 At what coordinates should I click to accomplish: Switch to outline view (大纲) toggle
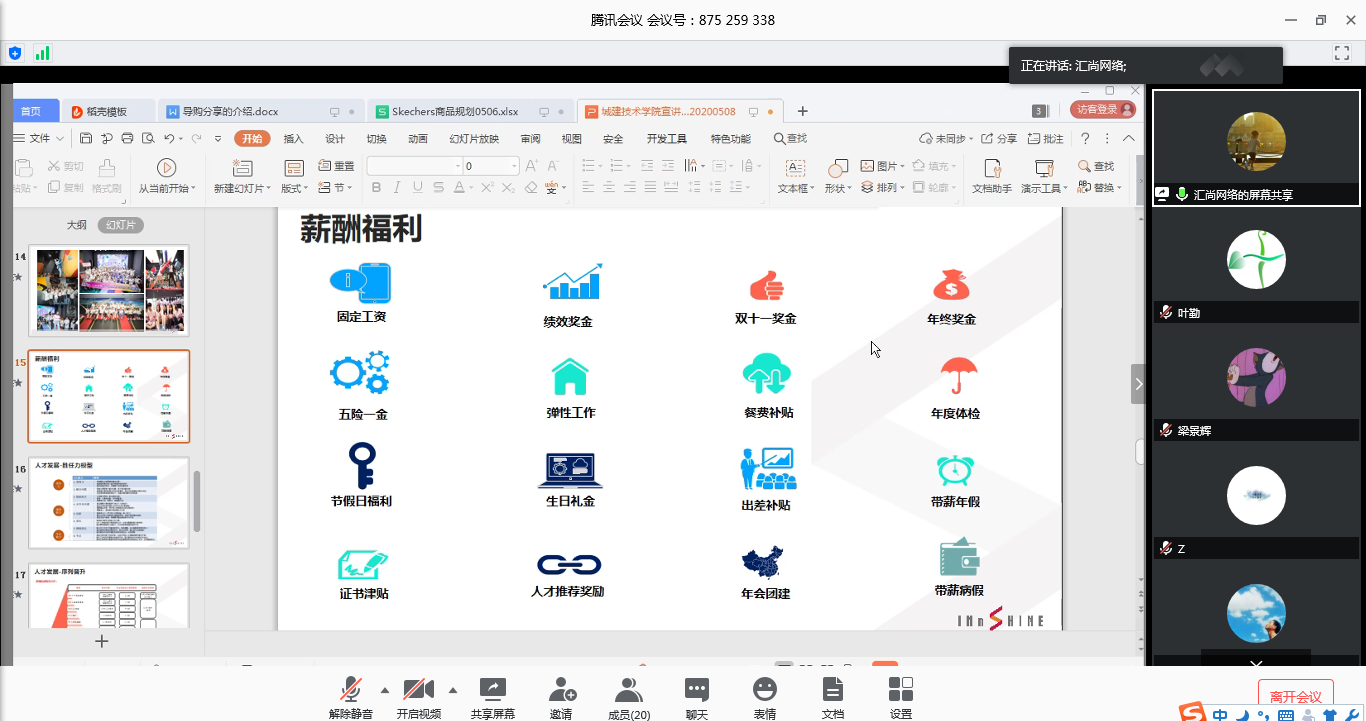[76, 225]
